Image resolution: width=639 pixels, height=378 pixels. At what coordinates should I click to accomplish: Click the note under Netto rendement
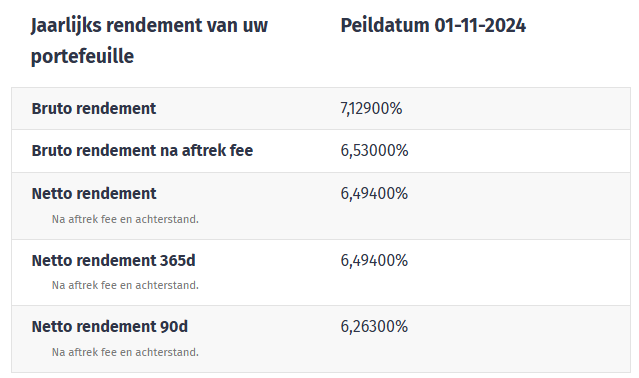tap(125, 219)
